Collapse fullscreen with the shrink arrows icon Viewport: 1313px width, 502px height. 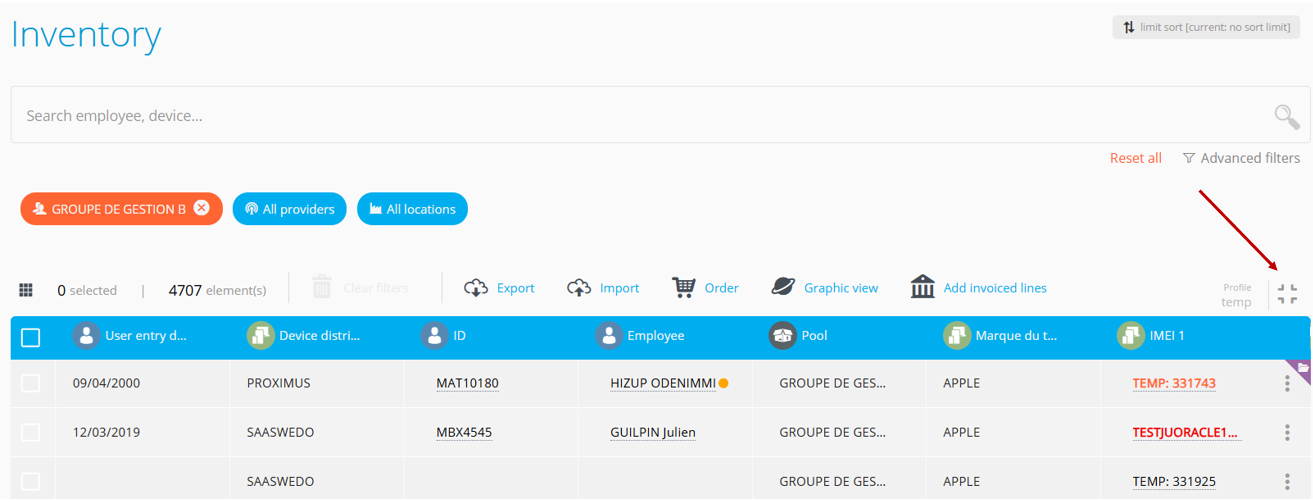[1287, 294]
